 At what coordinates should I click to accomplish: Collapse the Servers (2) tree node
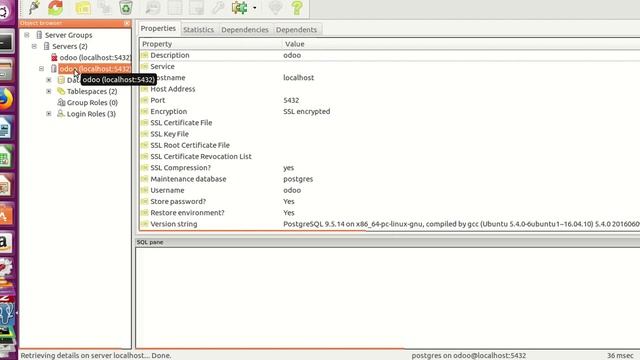point(34,46)
